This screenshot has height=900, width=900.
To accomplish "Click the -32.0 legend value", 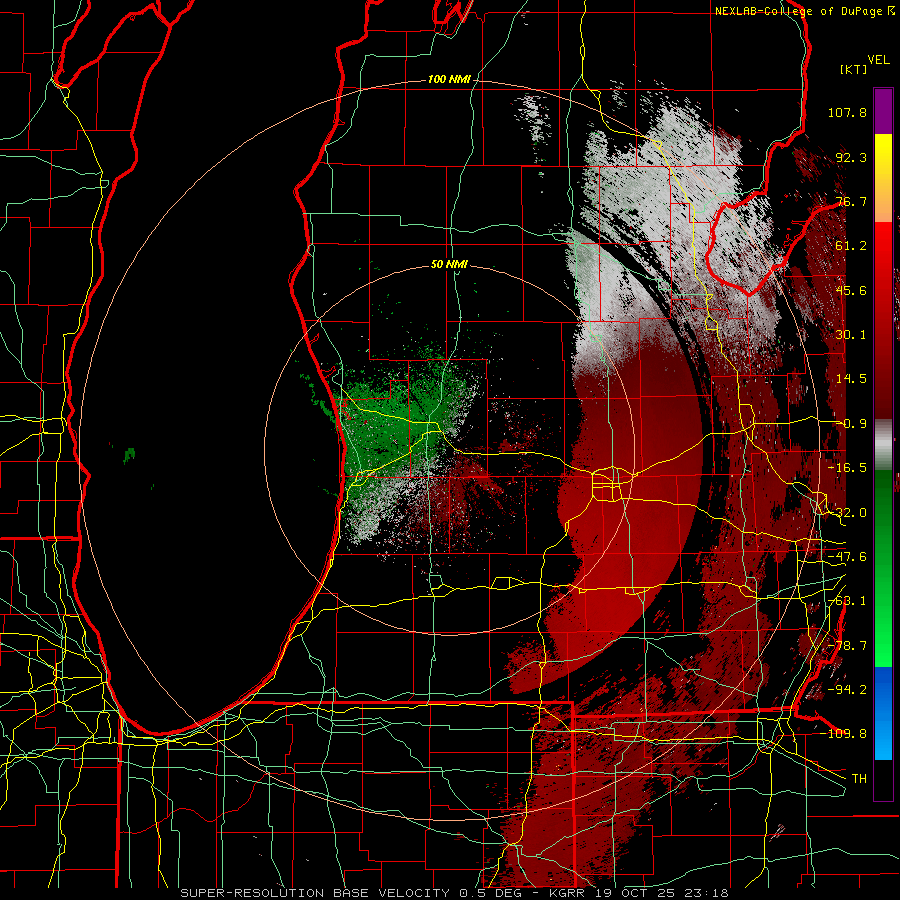I will 847,513.
